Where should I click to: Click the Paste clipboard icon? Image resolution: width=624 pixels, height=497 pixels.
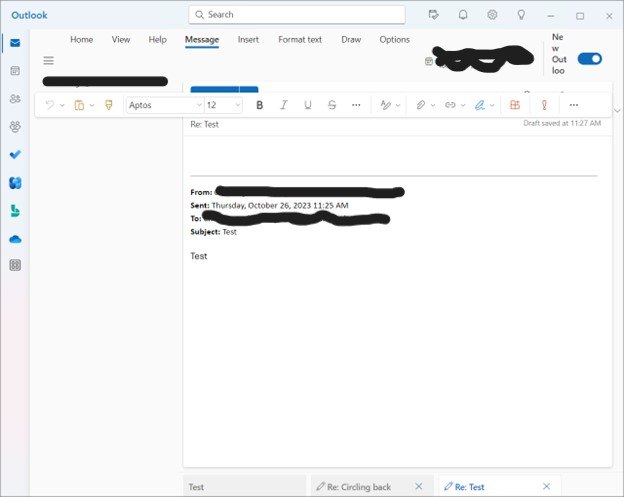pos(79,105)
